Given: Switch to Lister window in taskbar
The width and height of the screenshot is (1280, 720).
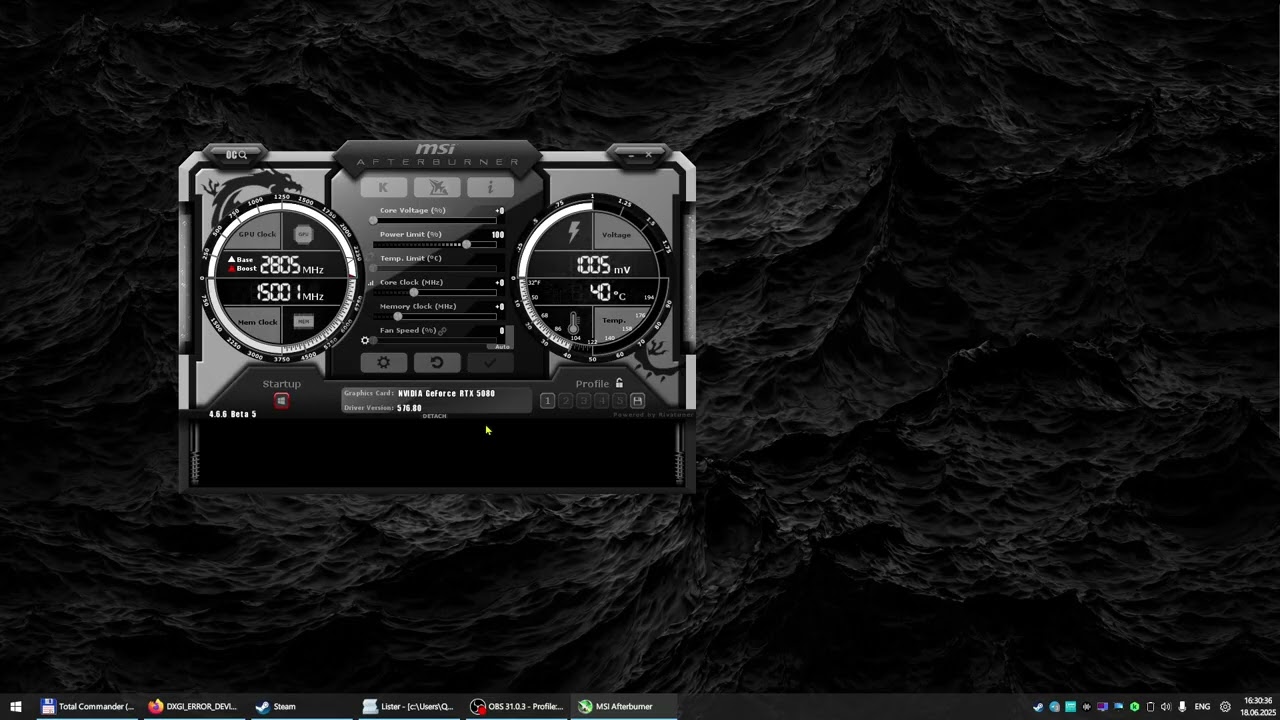Looking at the screenshot, I should point(408,706).
